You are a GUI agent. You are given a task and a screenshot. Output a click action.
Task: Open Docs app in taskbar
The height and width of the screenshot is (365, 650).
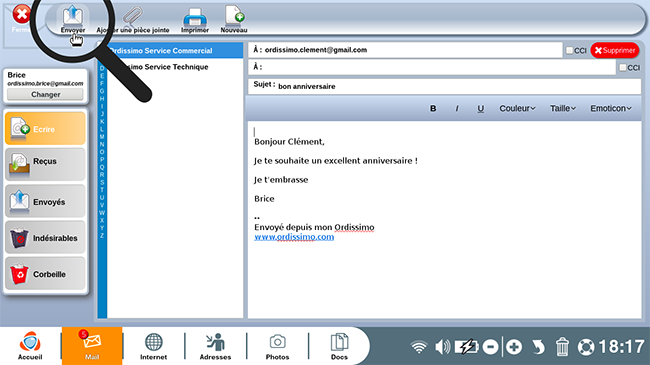click(x=339, y=346)
